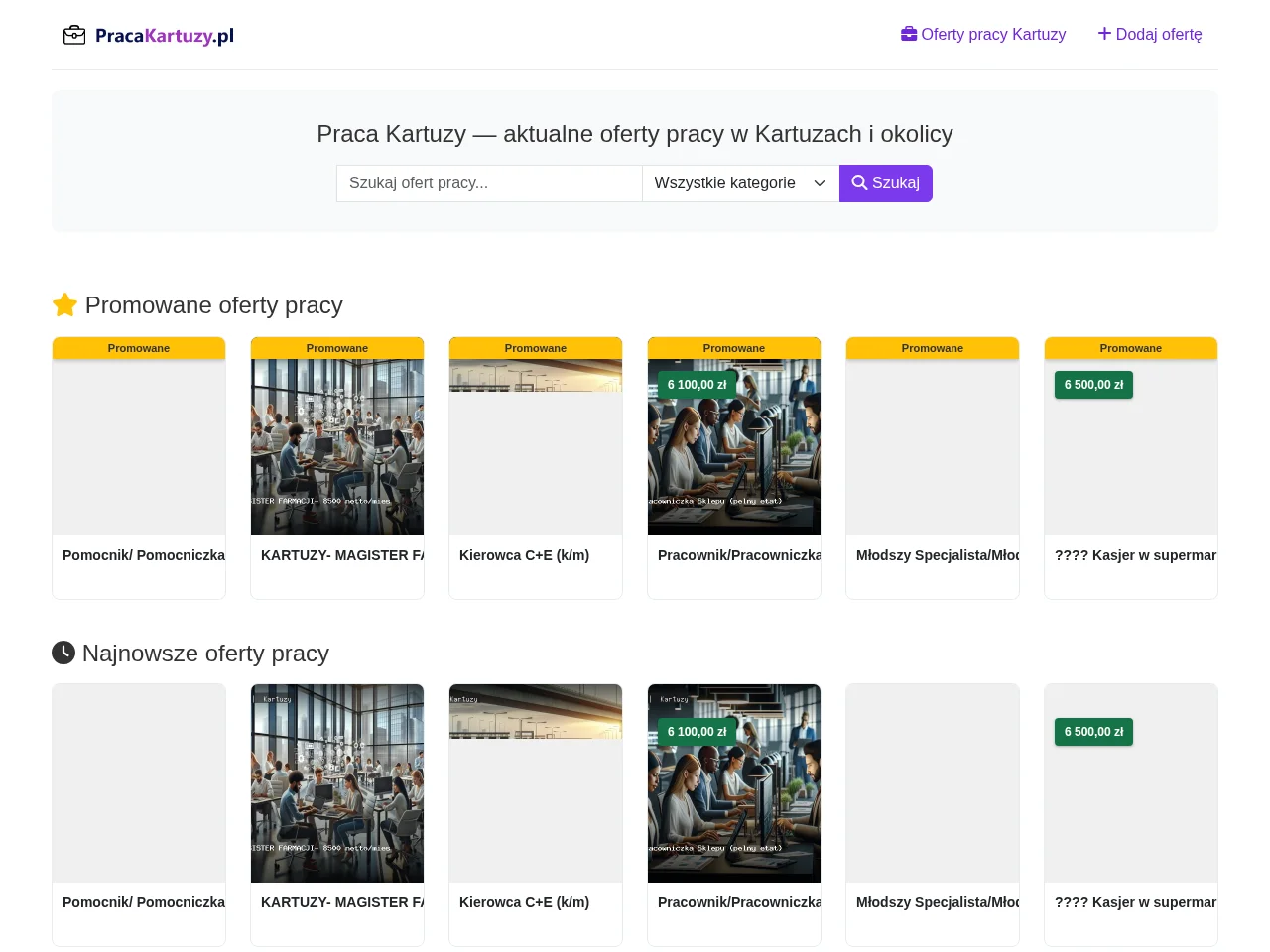Open newest Pomocnik/ Pomocniczka offer image
This screenshot has height=952, width=1270.
click(x=139, y=783)
